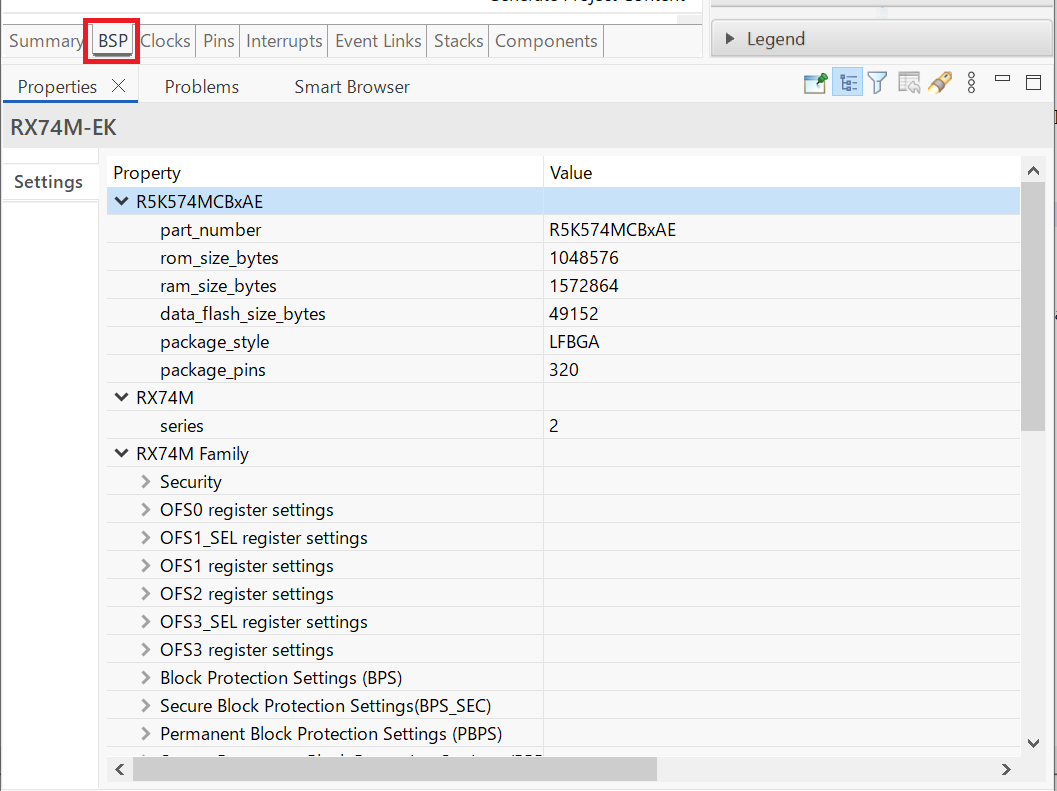Expand Permanent Block Protection Settings (PBPS)

click(x=146, y=734)
